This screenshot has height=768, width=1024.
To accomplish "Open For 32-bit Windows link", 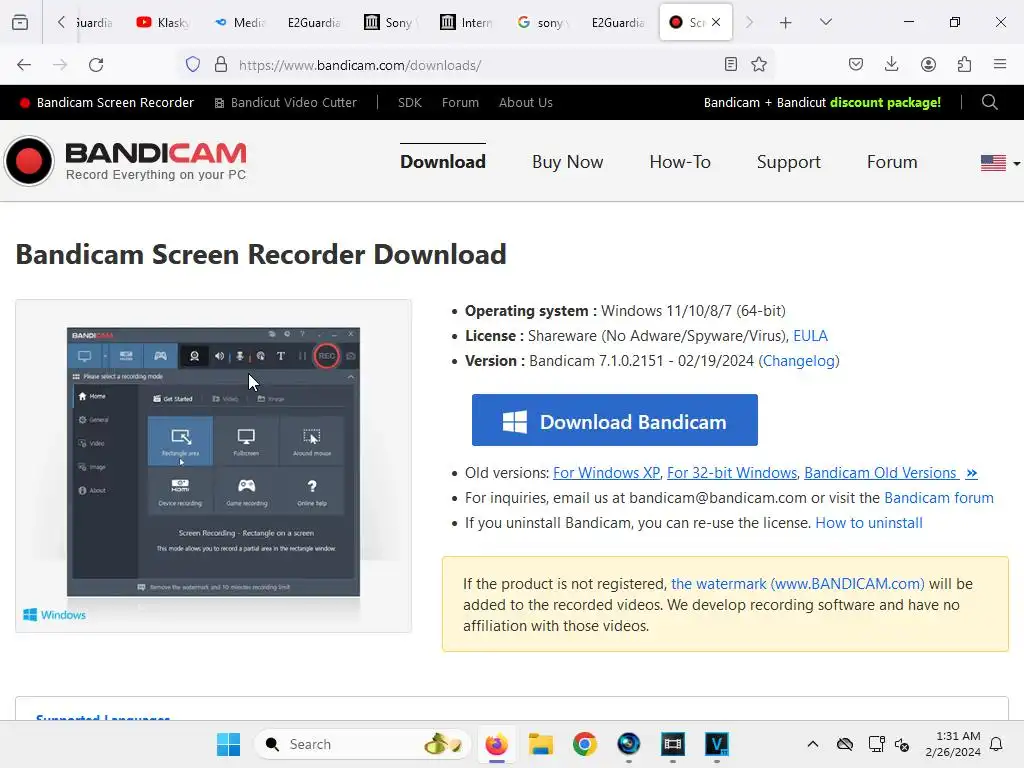I will tap(732, 473).
